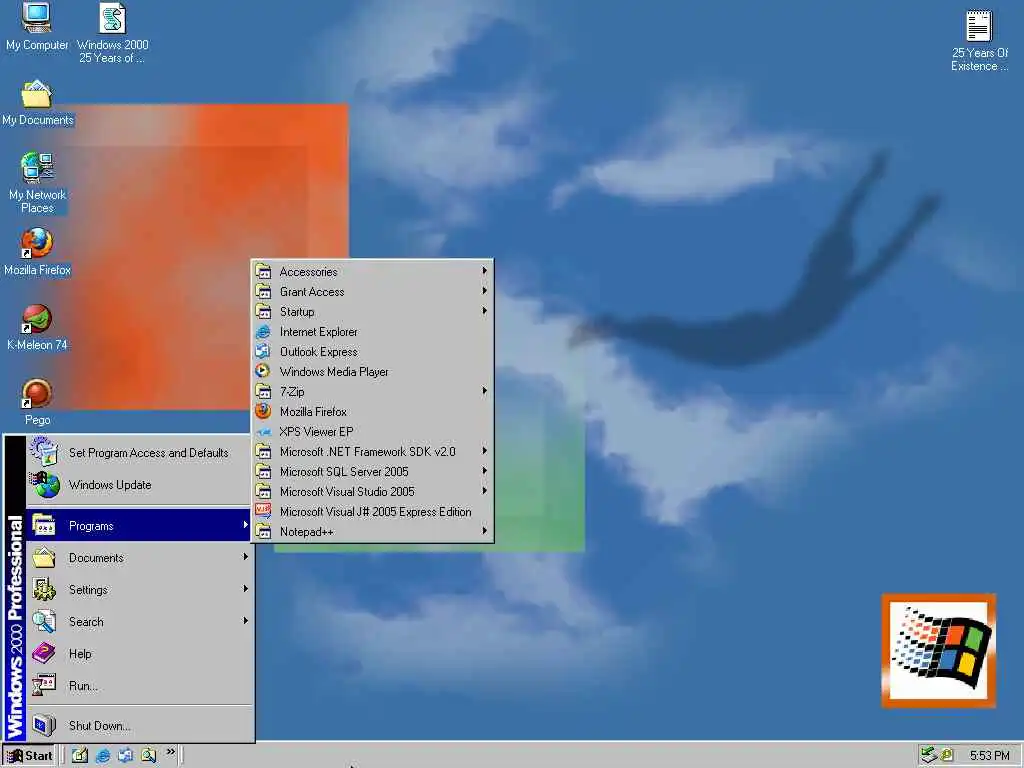Select Settings in the Start menu
Image resolution: width=1024 pixels, height=768 pixels.
click(x=139, y=589)
